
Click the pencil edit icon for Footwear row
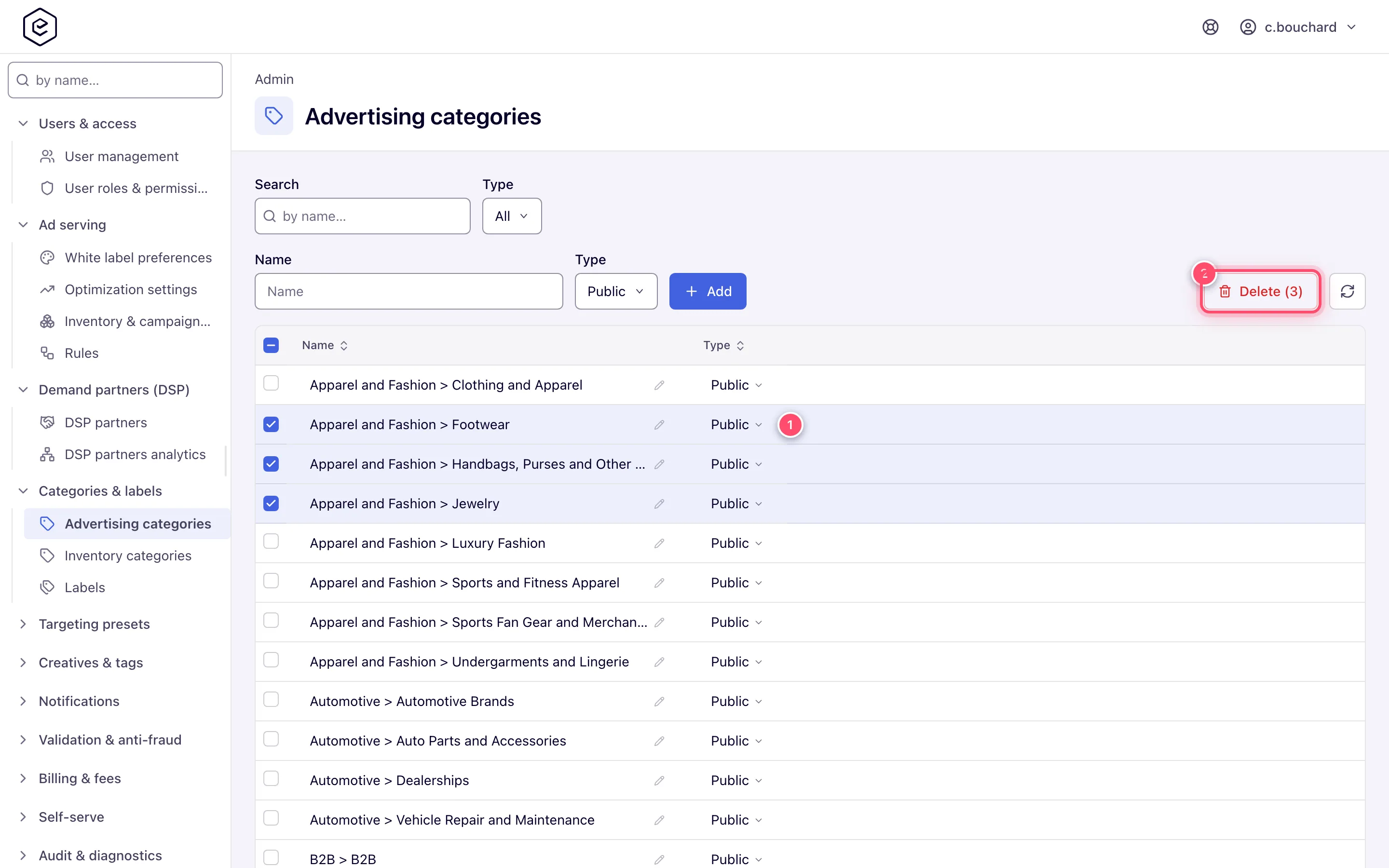(x=659, y=425)
